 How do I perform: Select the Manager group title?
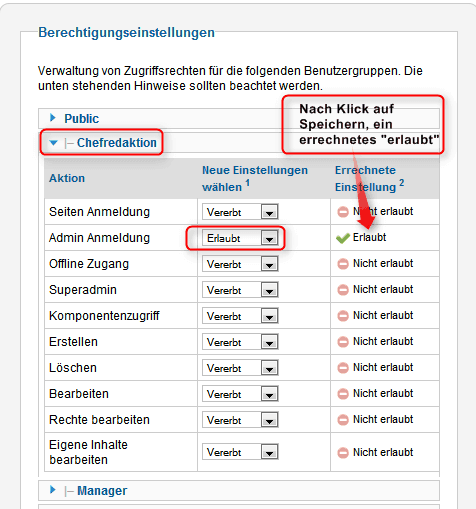[102, 491]
